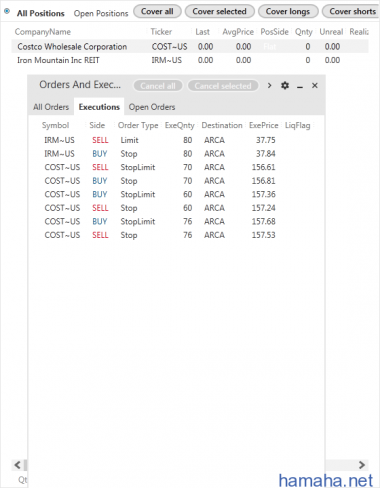
Task: Select COST~US SELL Stop execution at 157.24
Action: point(176,208)
